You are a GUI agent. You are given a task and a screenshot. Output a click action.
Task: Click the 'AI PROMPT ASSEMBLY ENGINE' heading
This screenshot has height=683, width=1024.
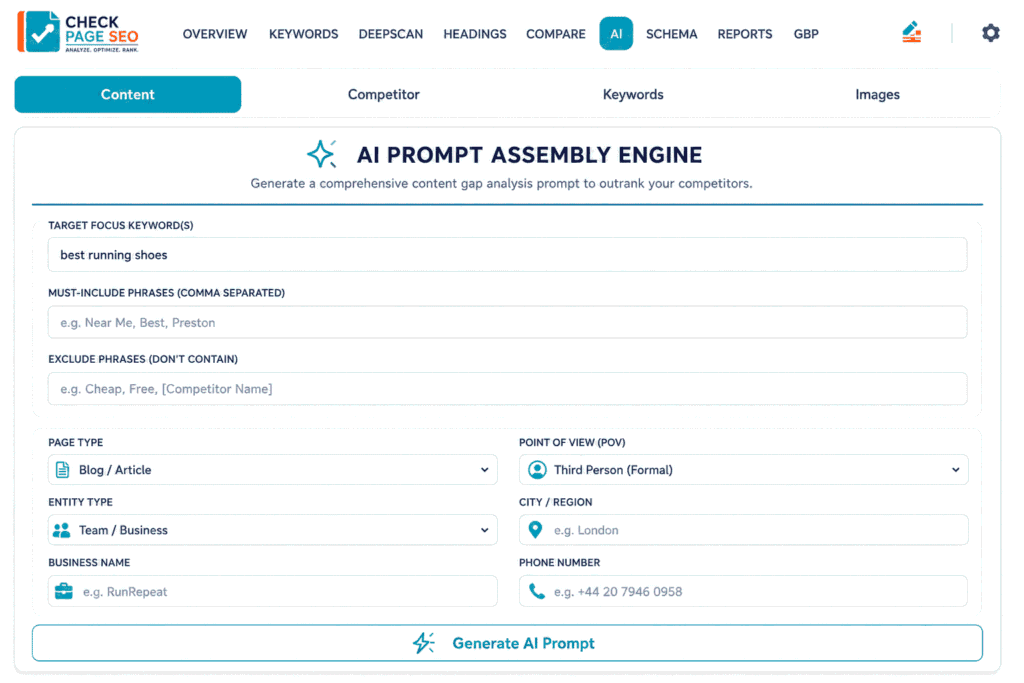tap(529, 155)
